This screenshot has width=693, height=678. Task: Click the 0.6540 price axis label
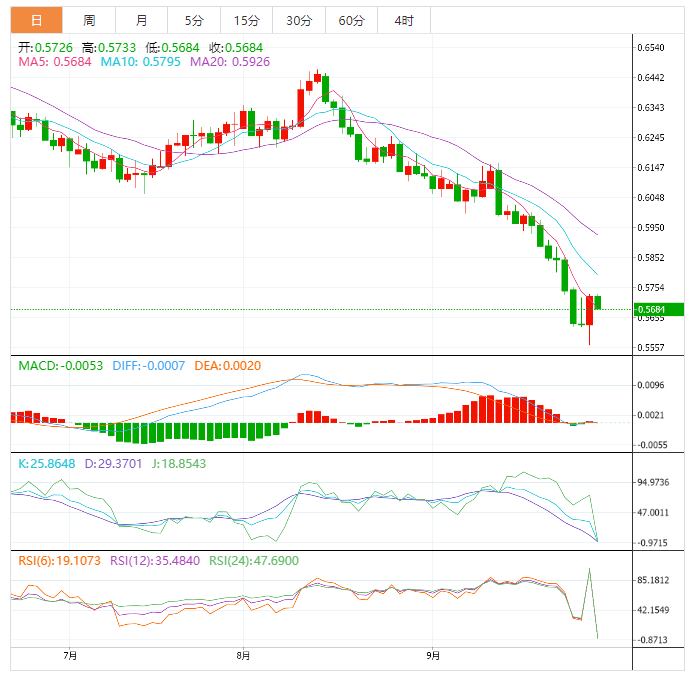651,48
